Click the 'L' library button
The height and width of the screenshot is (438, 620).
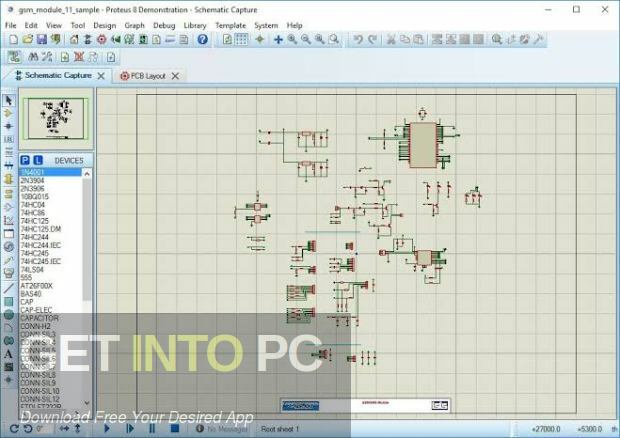pos(38,160)
